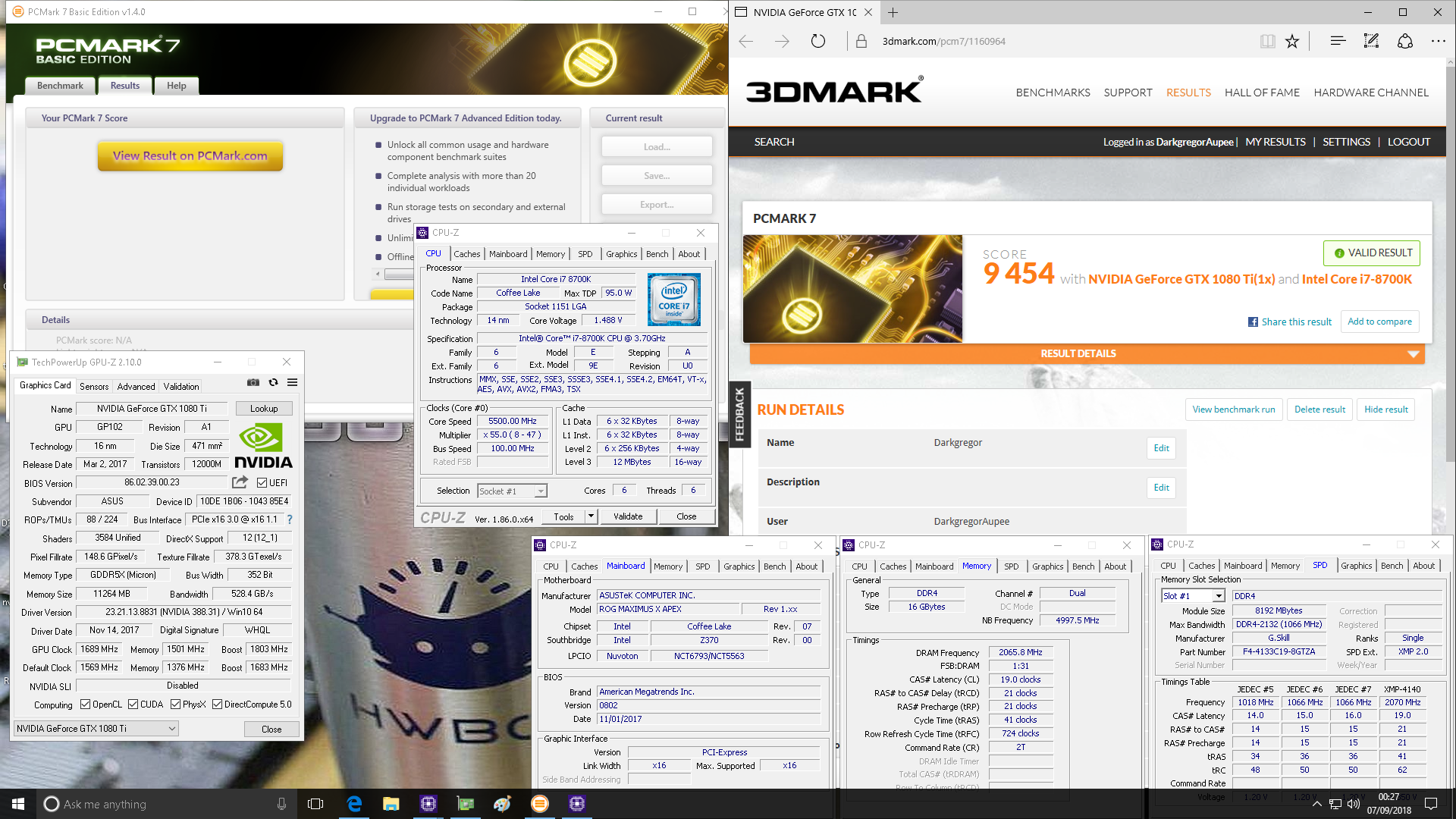Open the Graphics tab in the CPU-Z Memory window
1456x819 pixels.
click(1047, 566)
